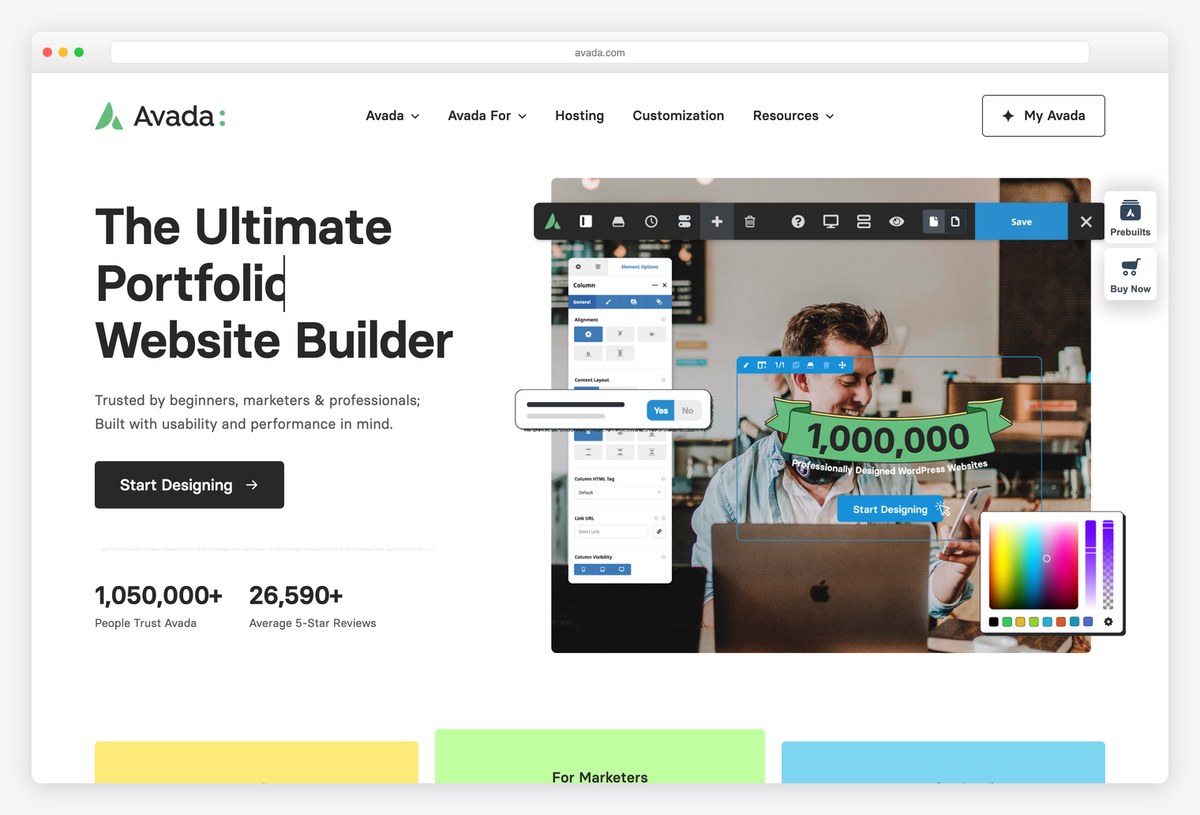
Task: Click the trash icon on element toolbar
Action: click(826, 365)
